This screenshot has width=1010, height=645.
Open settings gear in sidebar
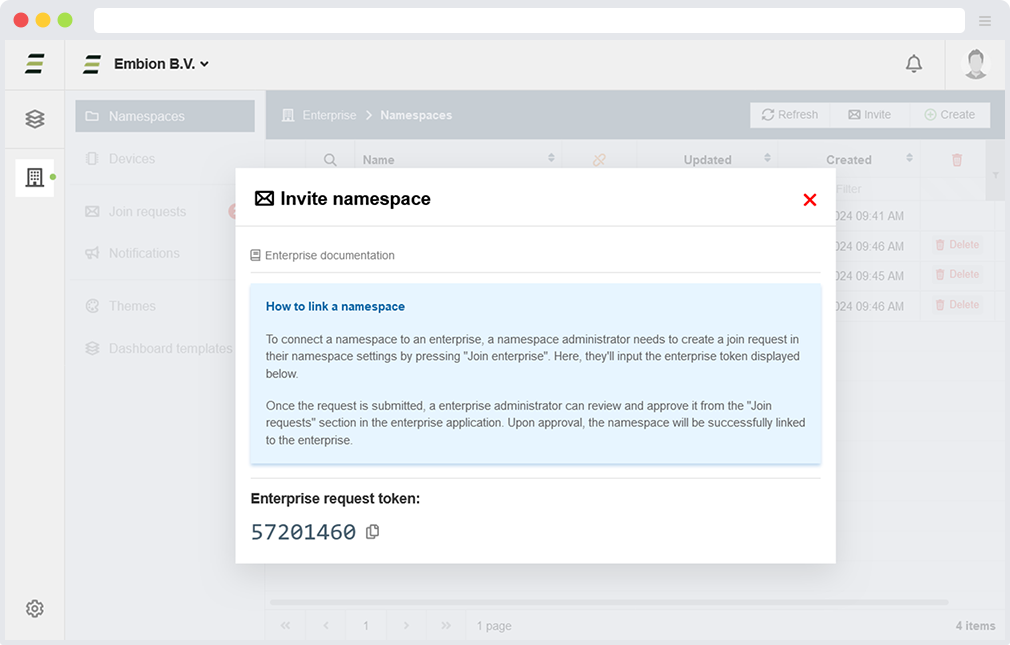pos(35,608)
